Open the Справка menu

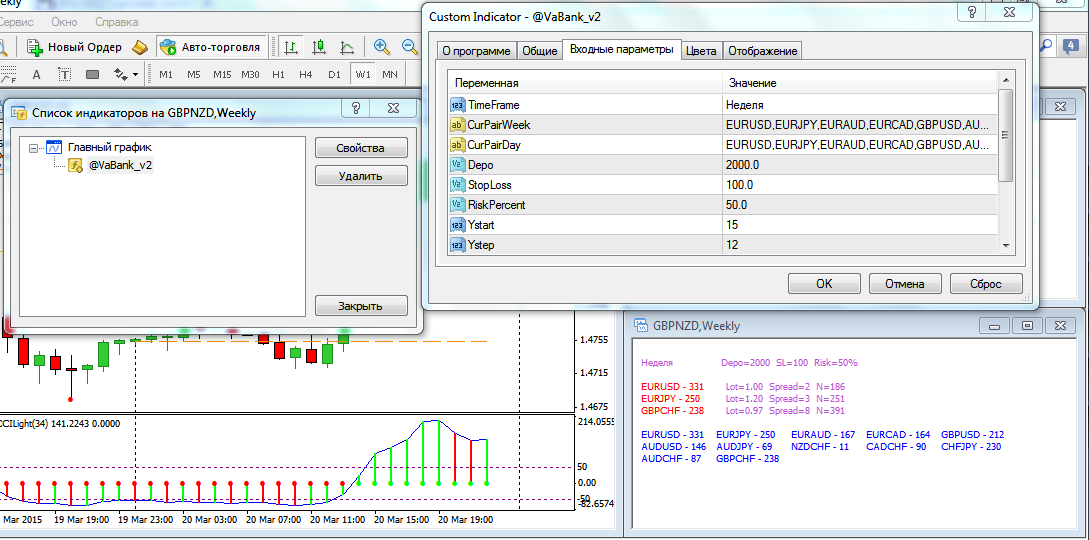[117, 22]
